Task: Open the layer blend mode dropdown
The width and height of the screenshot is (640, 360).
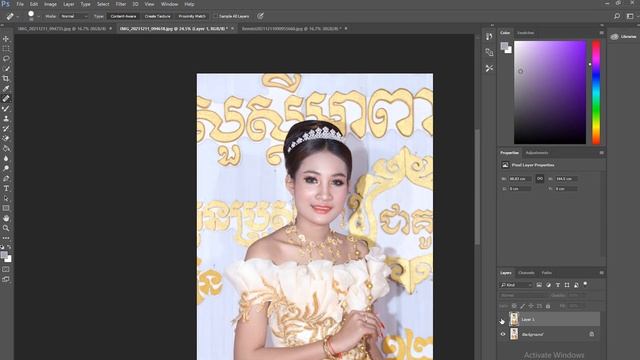Action: click(x=523, y=295)
